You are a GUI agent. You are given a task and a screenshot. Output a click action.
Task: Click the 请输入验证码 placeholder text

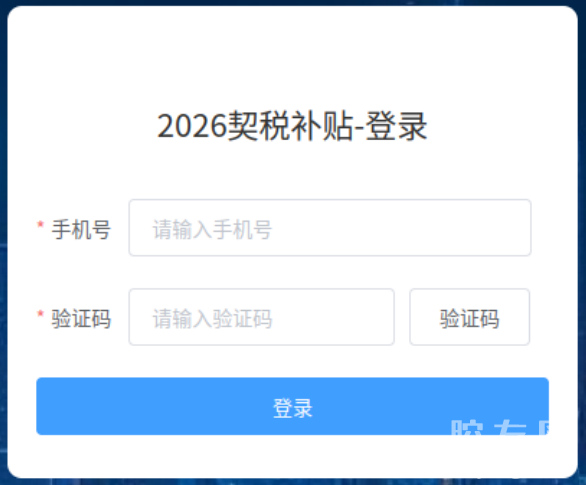click(x=212, y=318)
